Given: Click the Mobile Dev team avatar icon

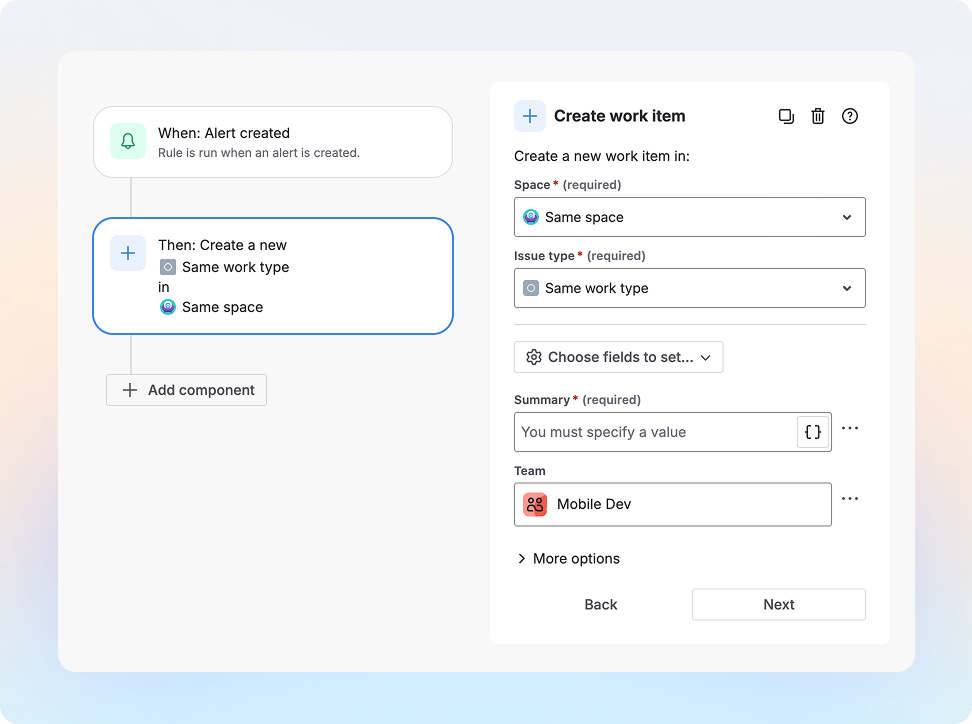Looking at the screenshot, I should coord(535,505).
